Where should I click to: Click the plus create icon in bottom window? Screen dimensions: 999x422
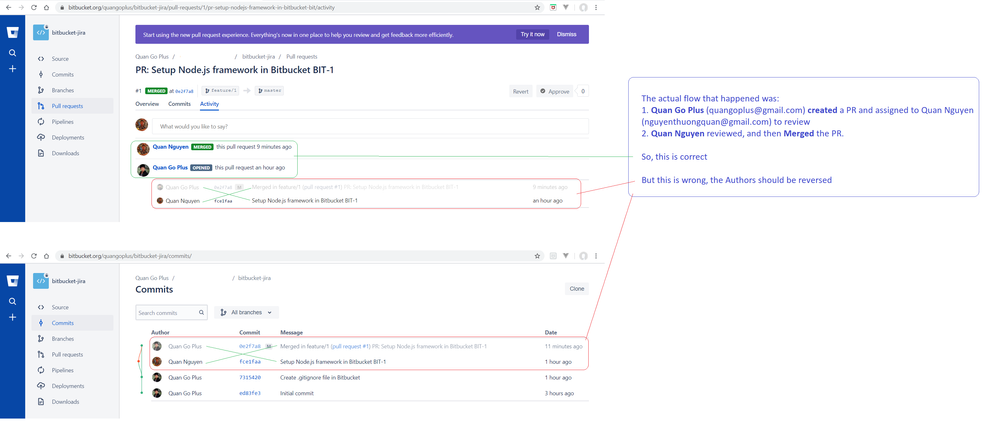[12, 317]
